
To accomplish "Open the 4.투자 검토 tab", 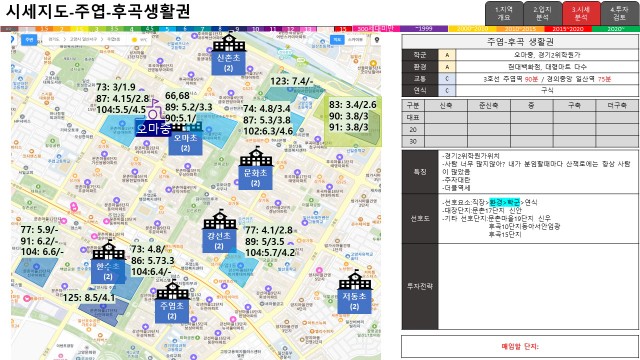I will (619, 13).
